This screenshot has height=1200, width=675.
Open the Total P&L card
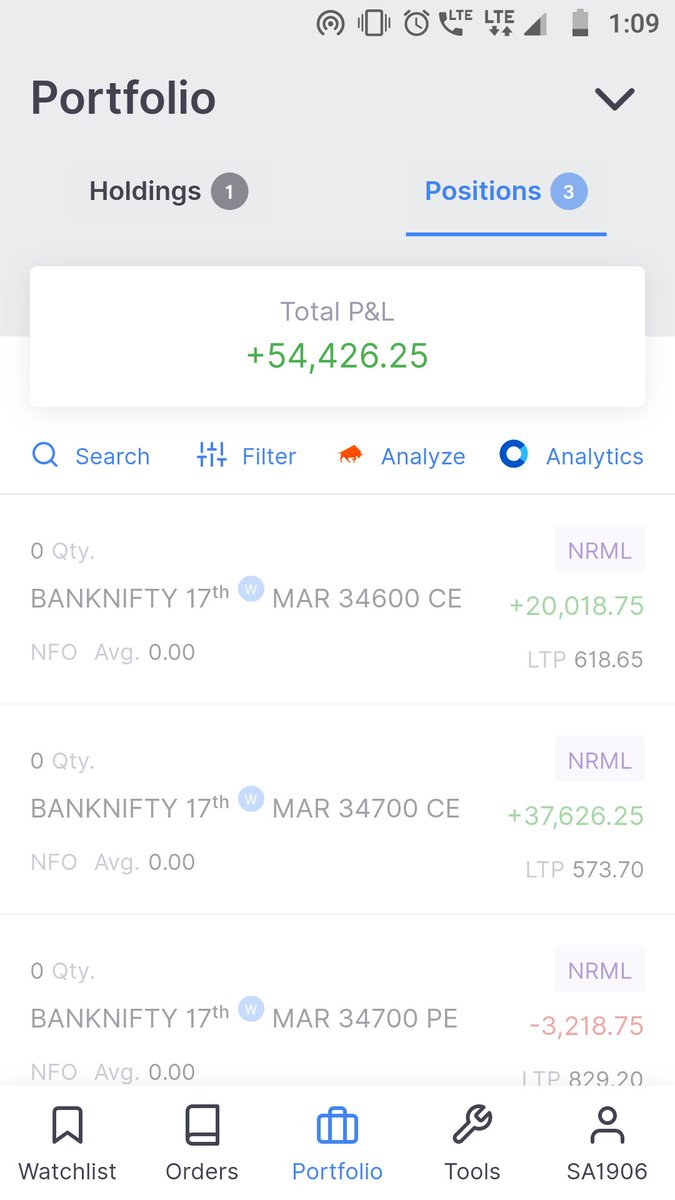point(337,336)
